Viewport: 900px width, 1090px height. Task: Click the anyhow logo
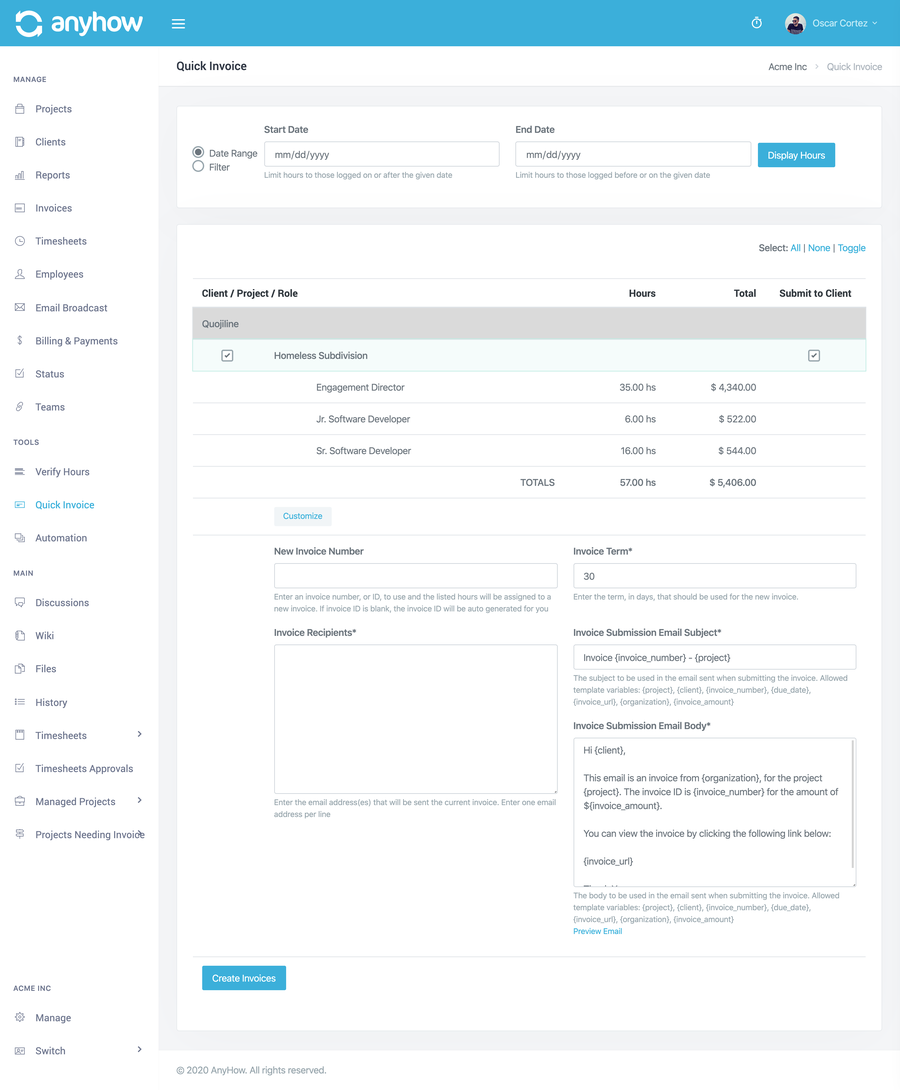79,23
